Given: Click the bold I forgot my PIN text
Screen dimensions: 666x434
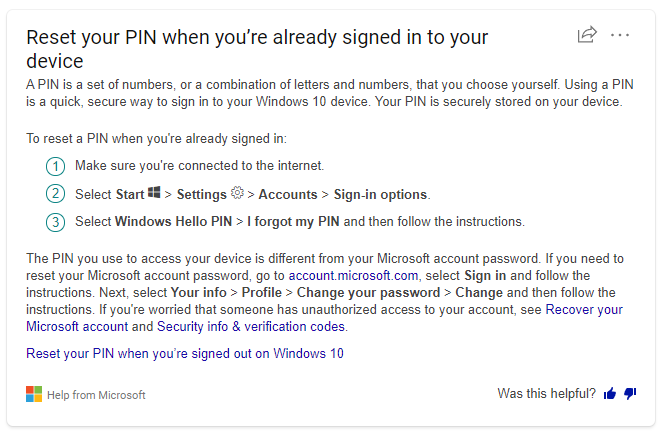Looking at the screenshot, I should [293, 222].
